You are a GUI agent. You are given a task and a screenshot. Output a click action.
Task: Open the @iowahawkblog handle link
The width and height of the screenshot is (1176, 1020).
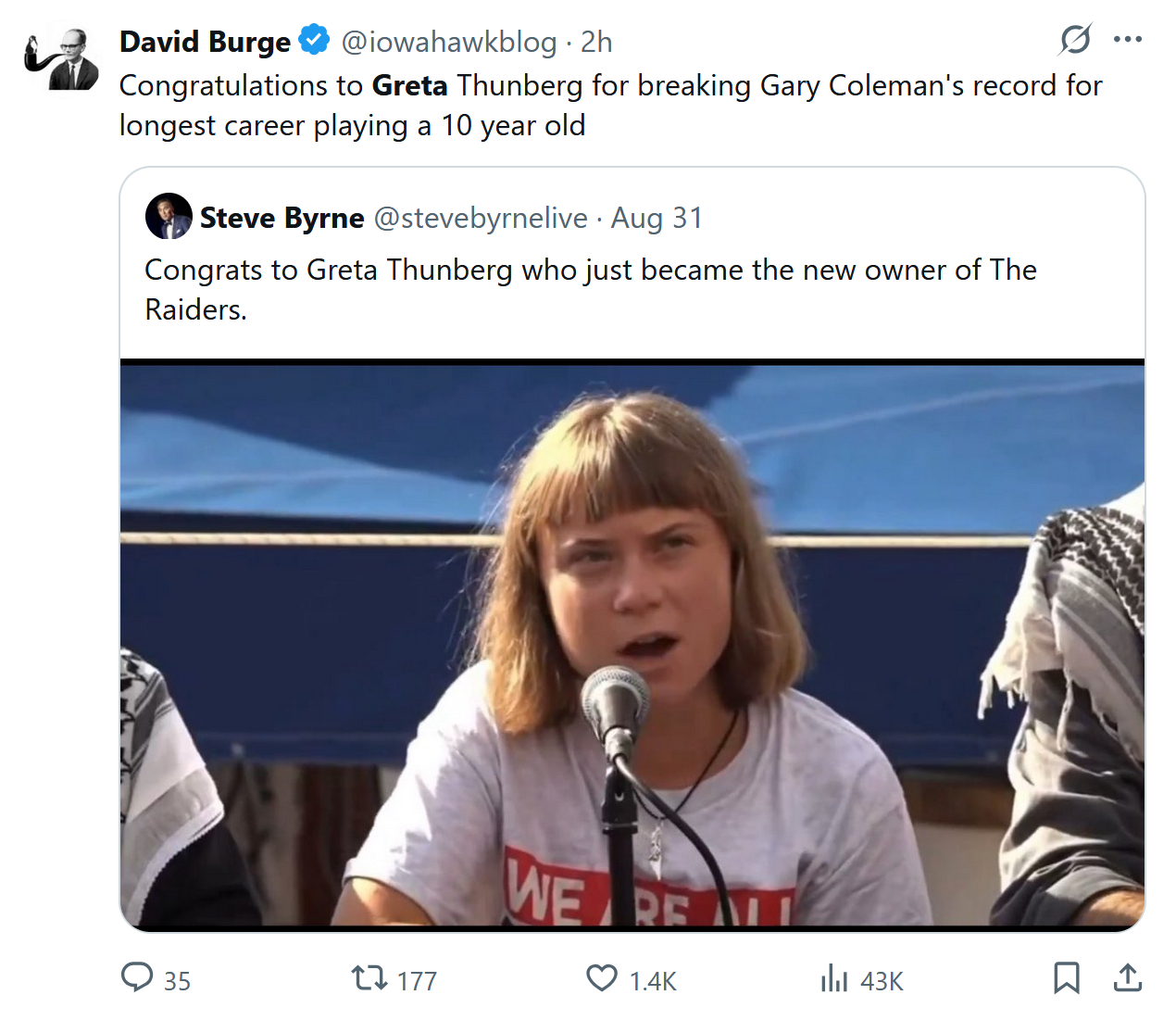point(449,42)
